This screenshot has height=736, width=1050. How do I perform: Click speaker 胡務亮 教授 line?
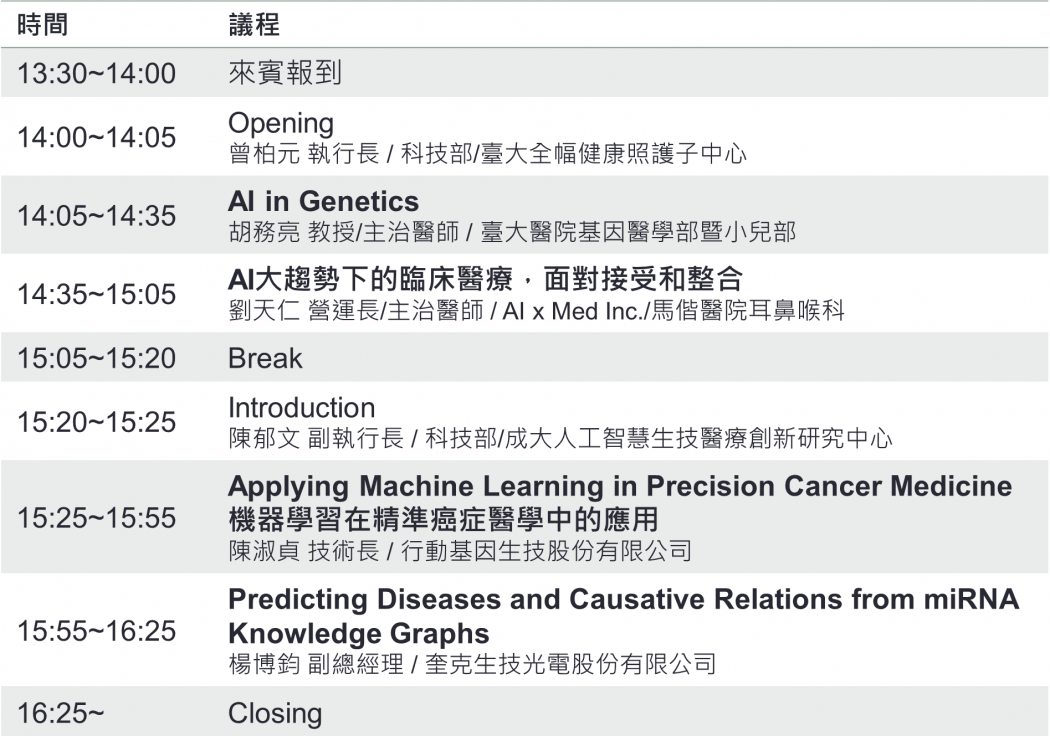[512, 232]
